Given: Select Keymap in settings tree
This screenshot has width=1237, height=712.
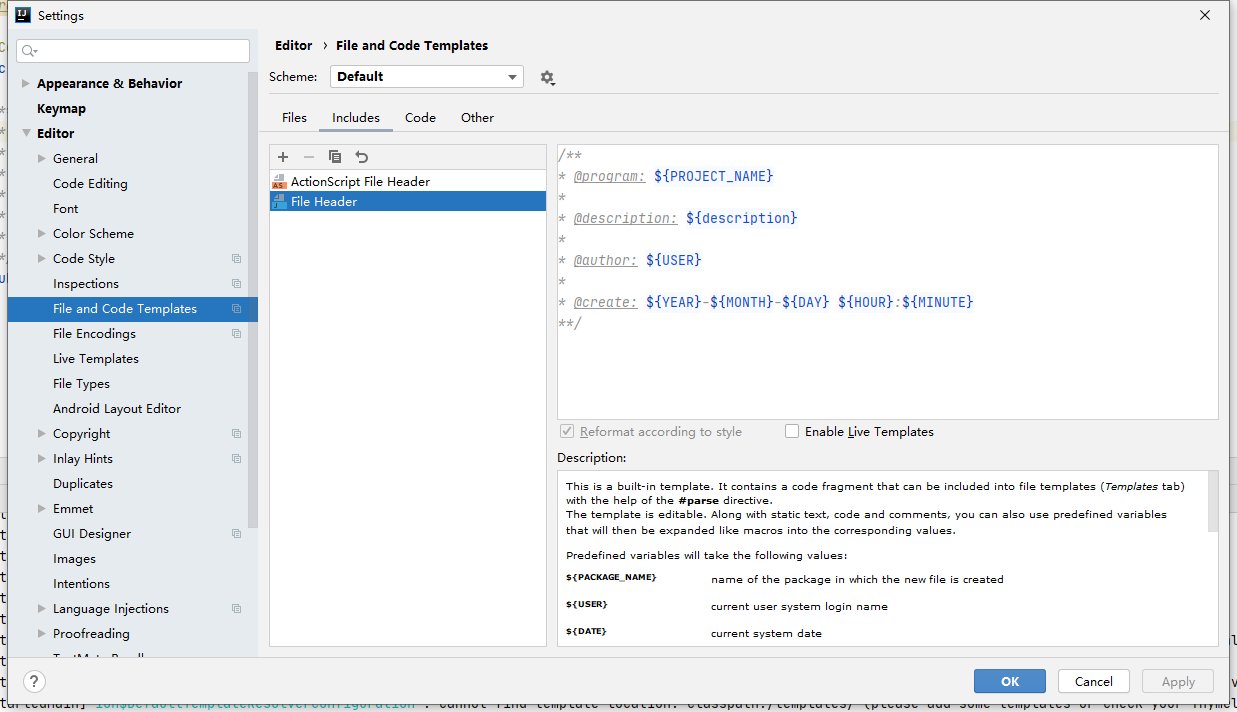Looking at the screenshot, I should tap(61, 109).
